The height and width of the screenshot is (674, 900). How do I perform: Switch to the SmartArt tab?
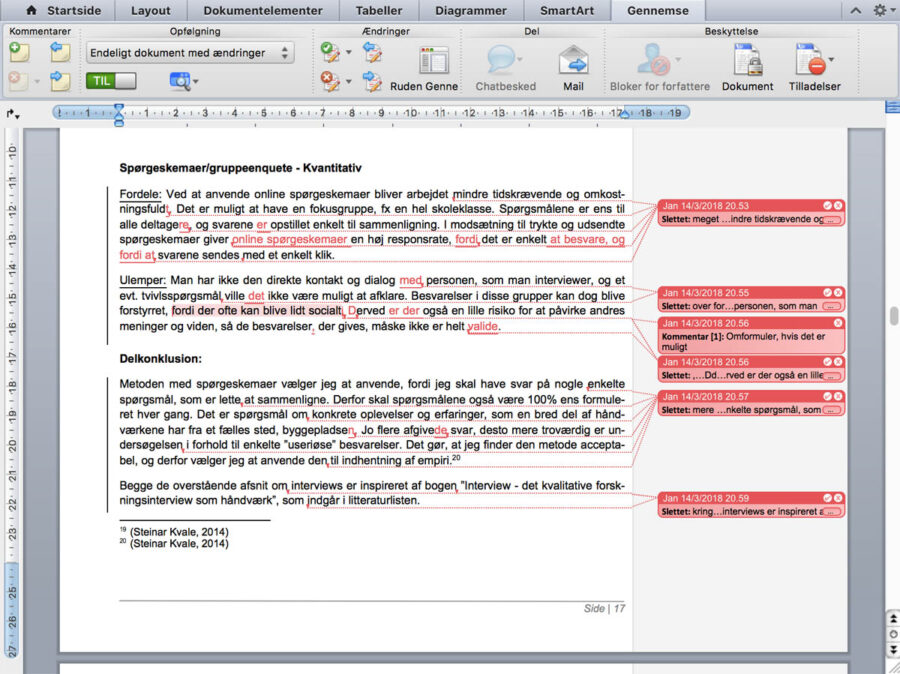[x=567, y=10]
